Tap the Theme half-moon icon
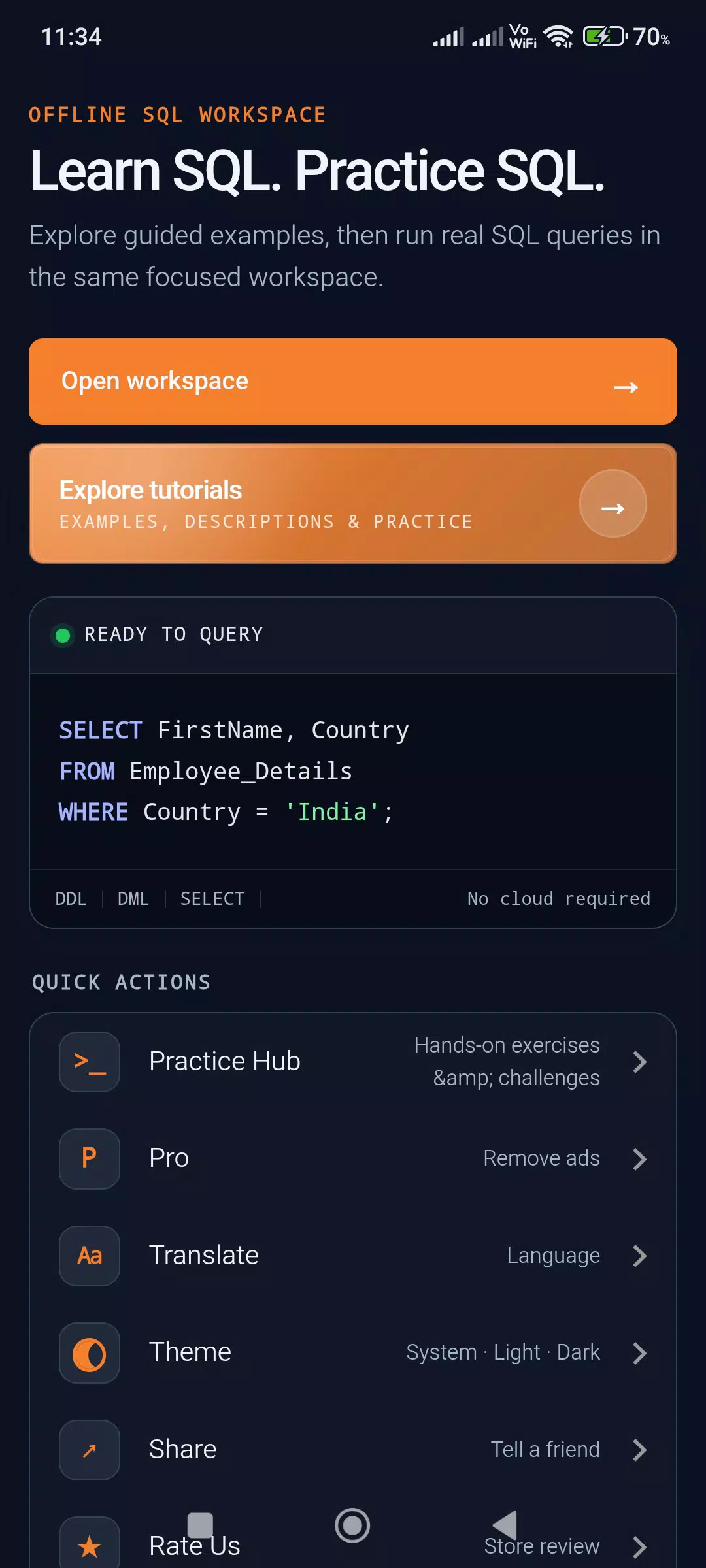Image resolution: width=706 pixels, height=1568 pixels. pyautogui.click(x=90, y=1353)
